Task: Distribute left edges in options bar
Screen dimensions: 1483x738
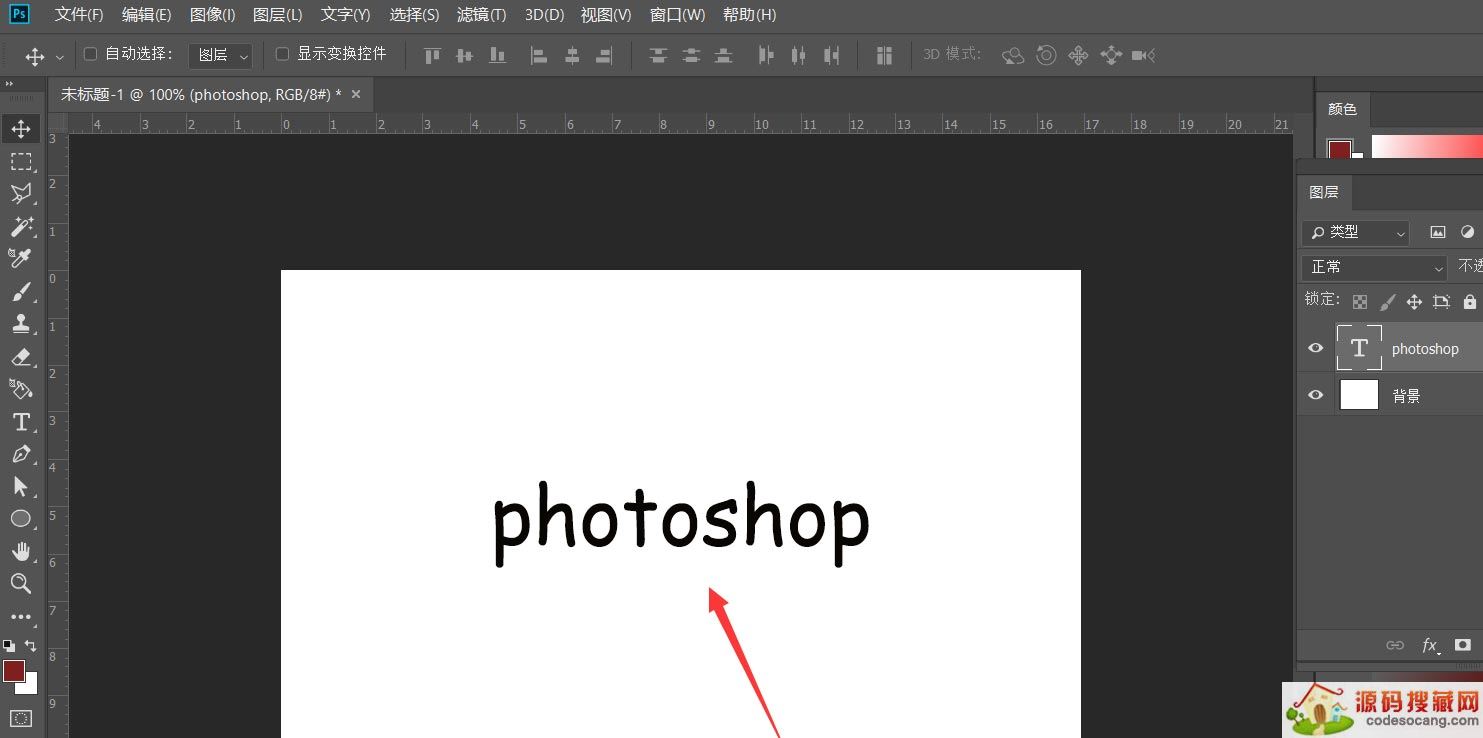Action: point(766,56)
